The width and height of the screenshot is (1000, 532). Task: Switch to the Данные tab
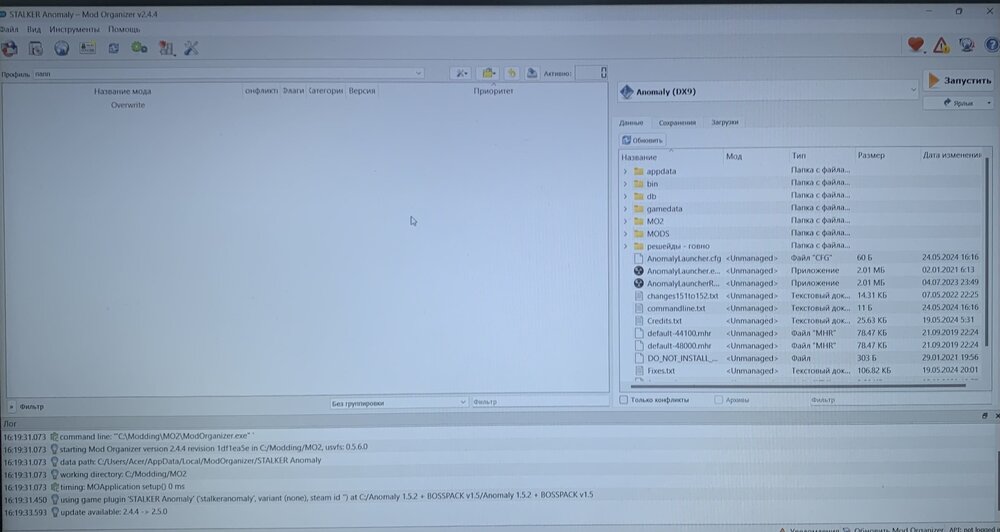point(631,122)
